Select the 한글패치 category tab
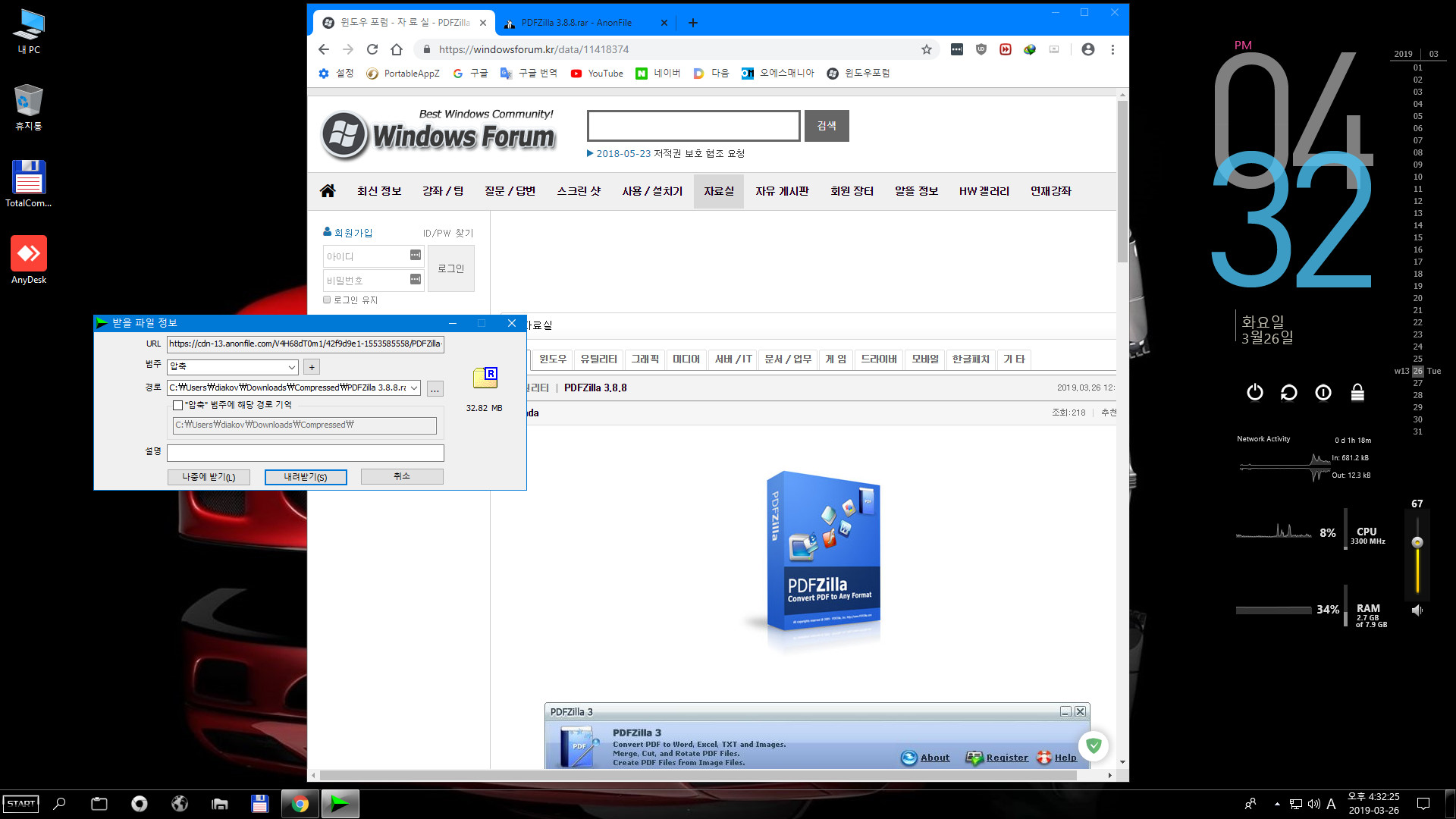Viewport: 1456px width, 819px height. pyautogui.click(x=971, y=359)
